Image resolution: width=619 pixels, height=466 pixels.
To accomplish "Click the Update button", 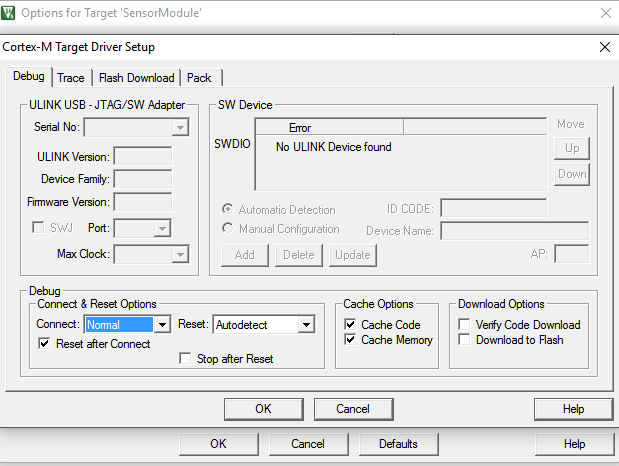I will click(353, 255).
